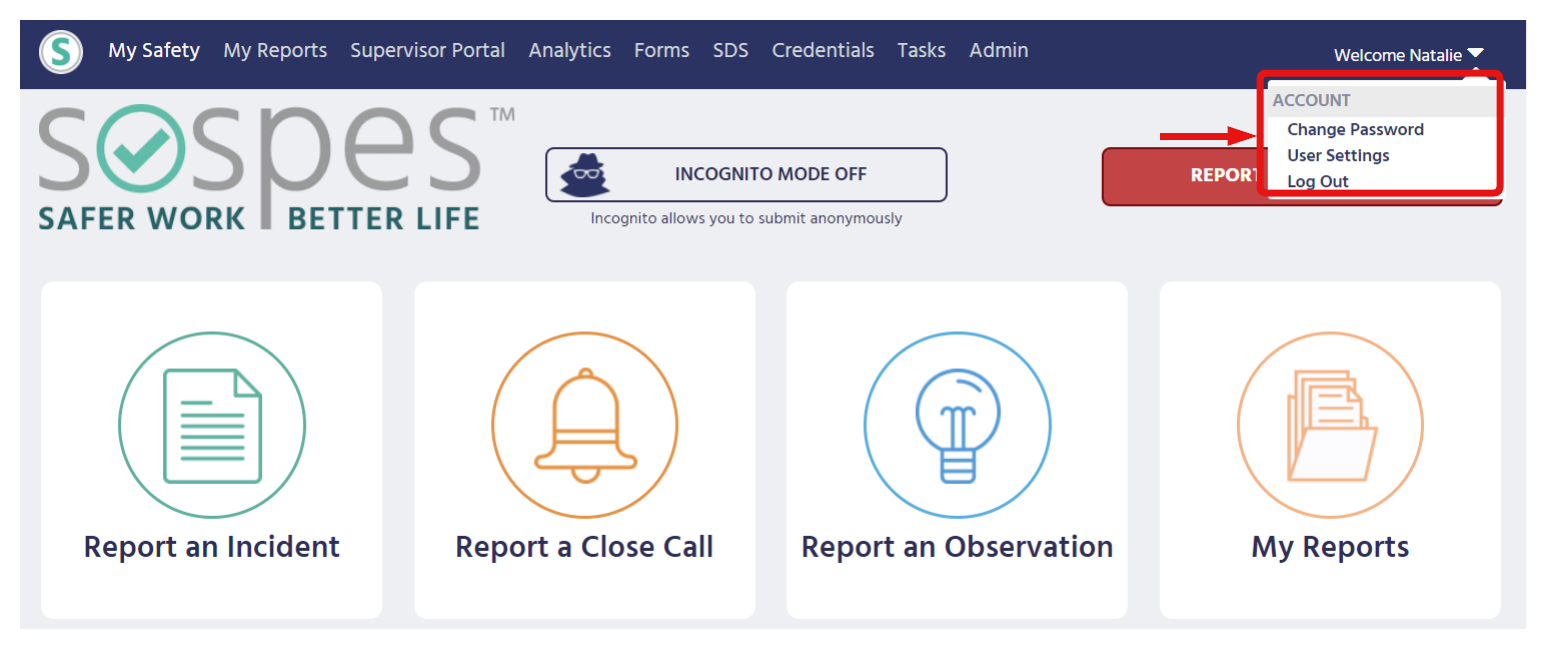Expand the Welcome Natalie account dropdown arrow
1546x648 pixels.
(x=1476, y=54)
